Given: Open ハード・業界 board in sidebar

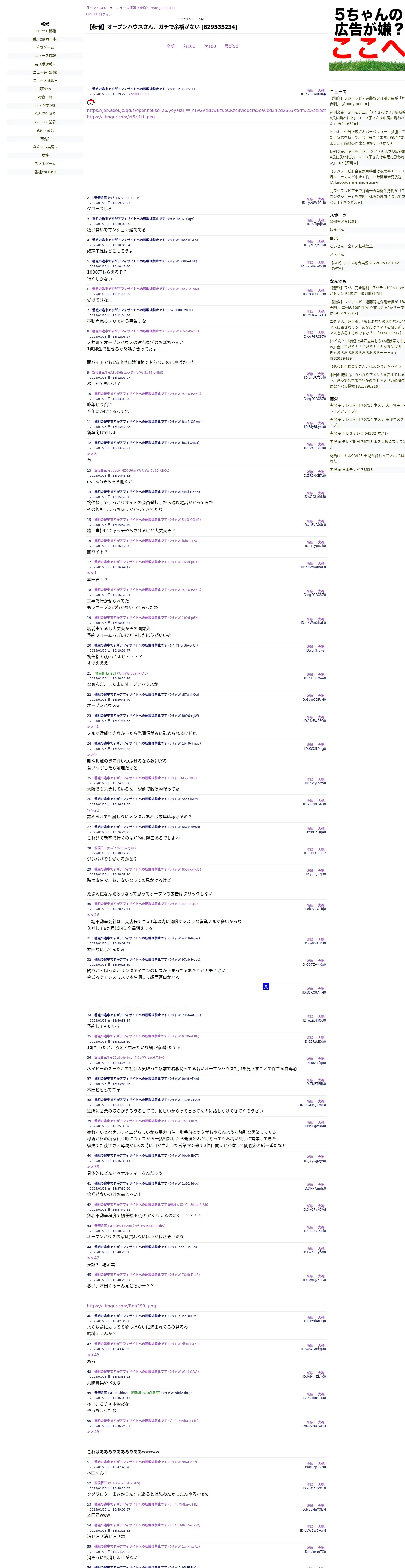Looking at the screenshot, I should click(x=45, y=122).
